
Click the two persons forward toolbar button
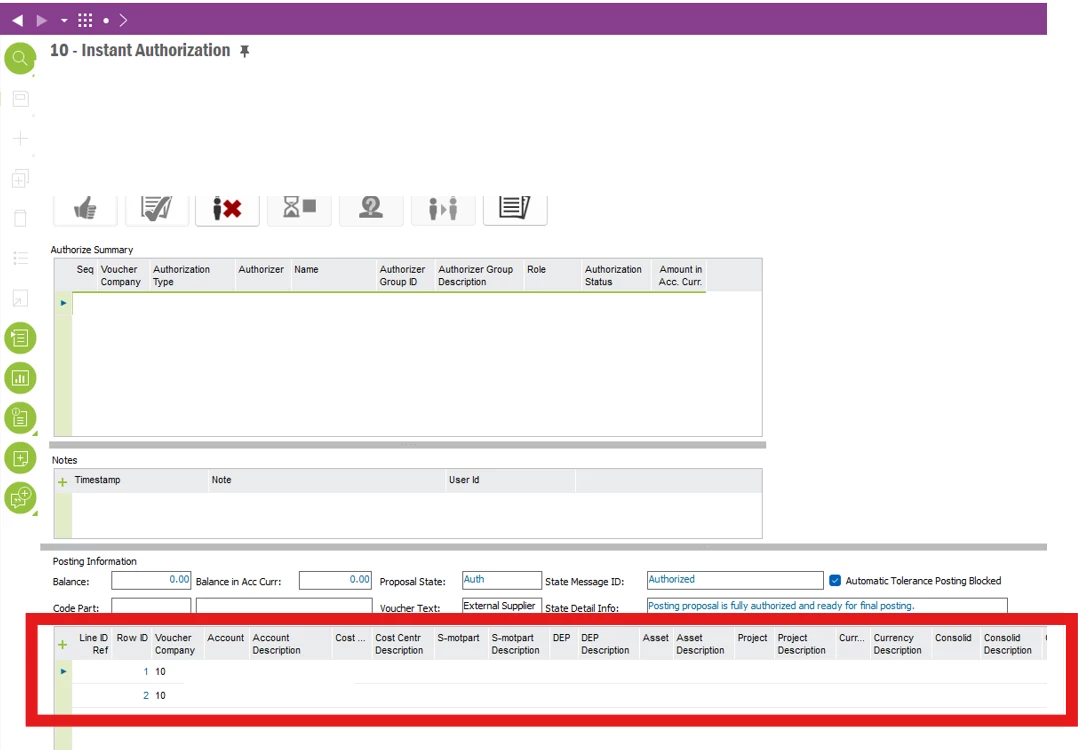pos(443,208)
